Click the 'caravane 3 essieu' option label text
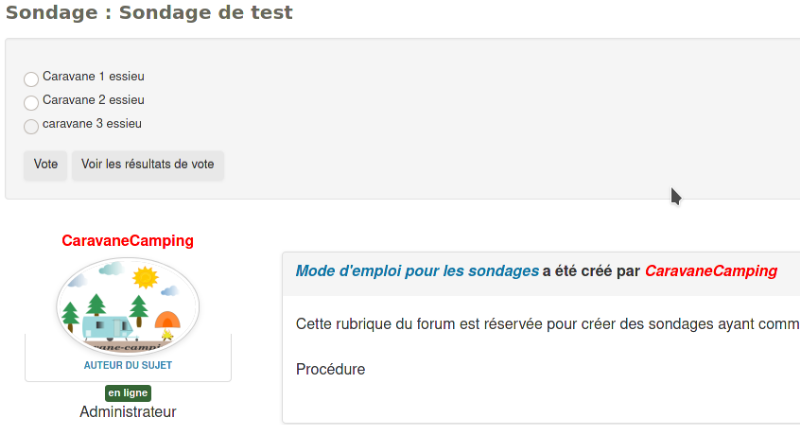 (92, 124)
